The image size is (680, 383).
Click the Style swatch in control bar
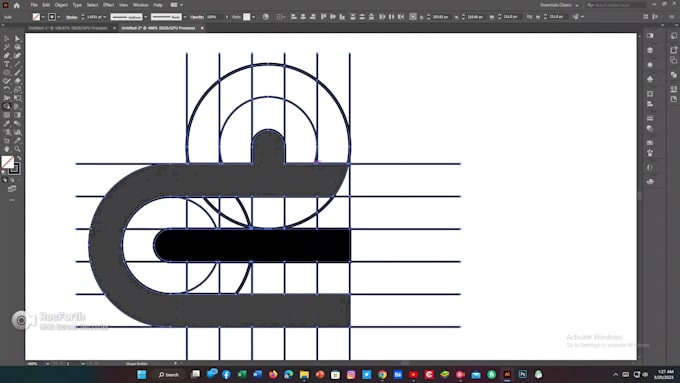click(246, 16)
